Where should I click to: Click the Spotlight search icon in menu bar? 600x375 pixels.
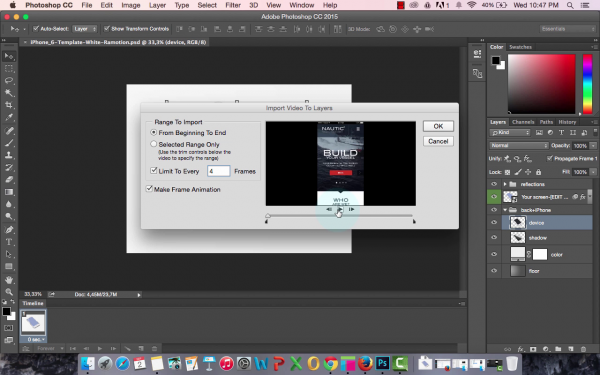[570, 5]
